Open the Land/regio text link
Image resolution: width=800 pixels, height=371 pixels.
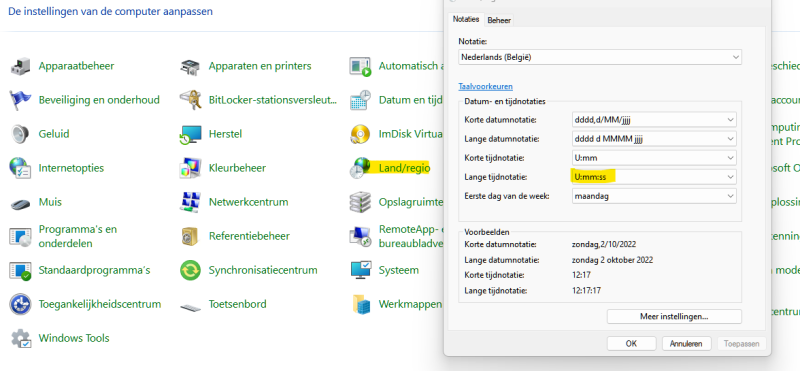[x=405, y=168]
